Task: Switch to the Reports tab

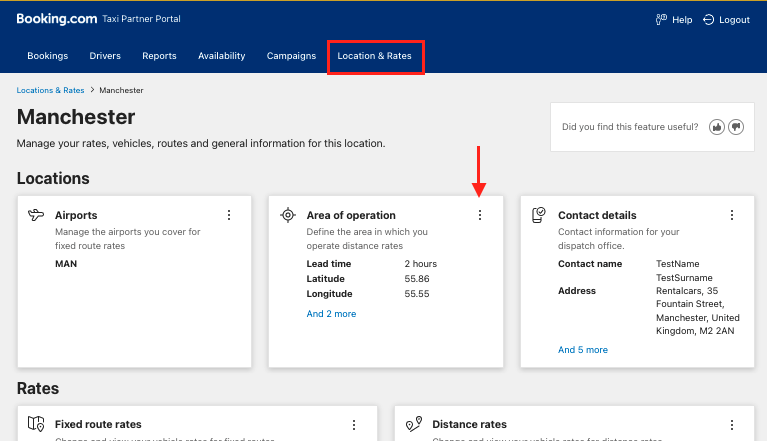Action: [x=159, y=56]
